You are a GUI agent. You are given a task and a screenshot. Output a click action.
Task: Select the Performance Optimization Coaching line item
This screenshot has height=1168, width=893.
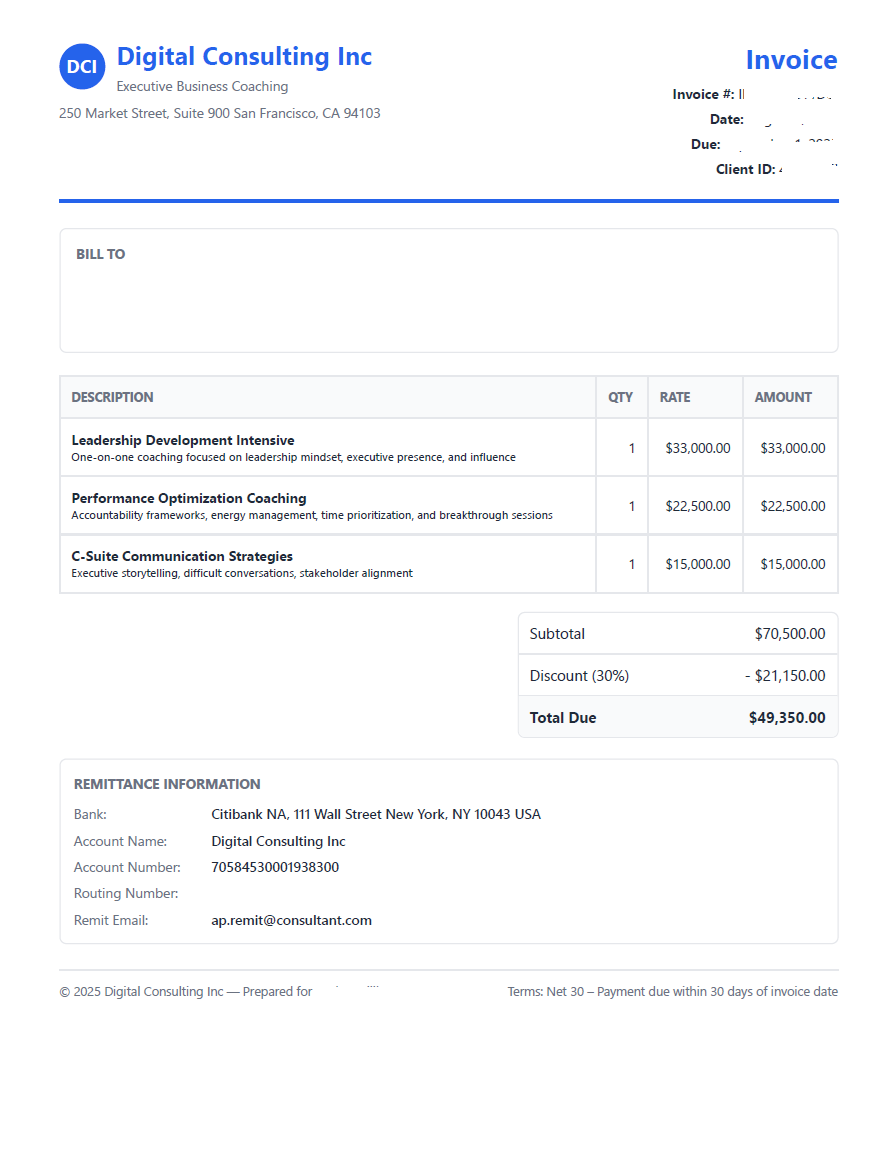point(189,498)
